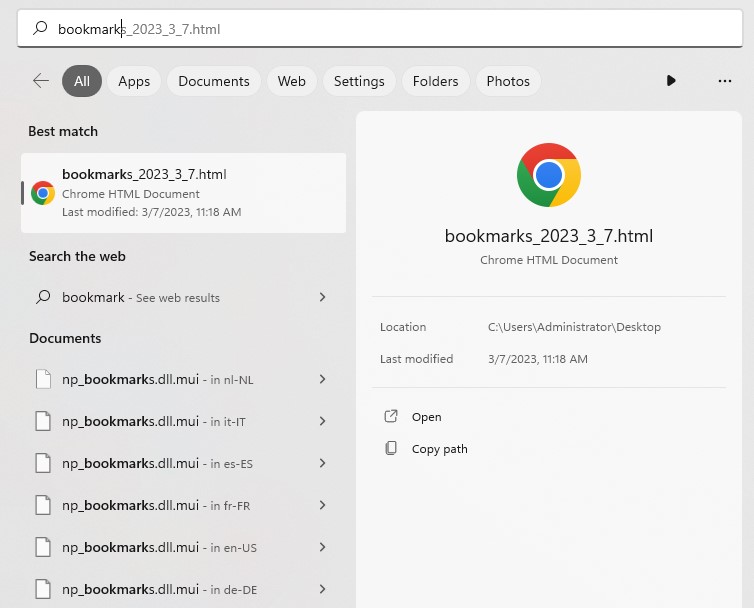754x608 pixels.
Task: Switch to the Folders filter tab
Action: (435, 81)
